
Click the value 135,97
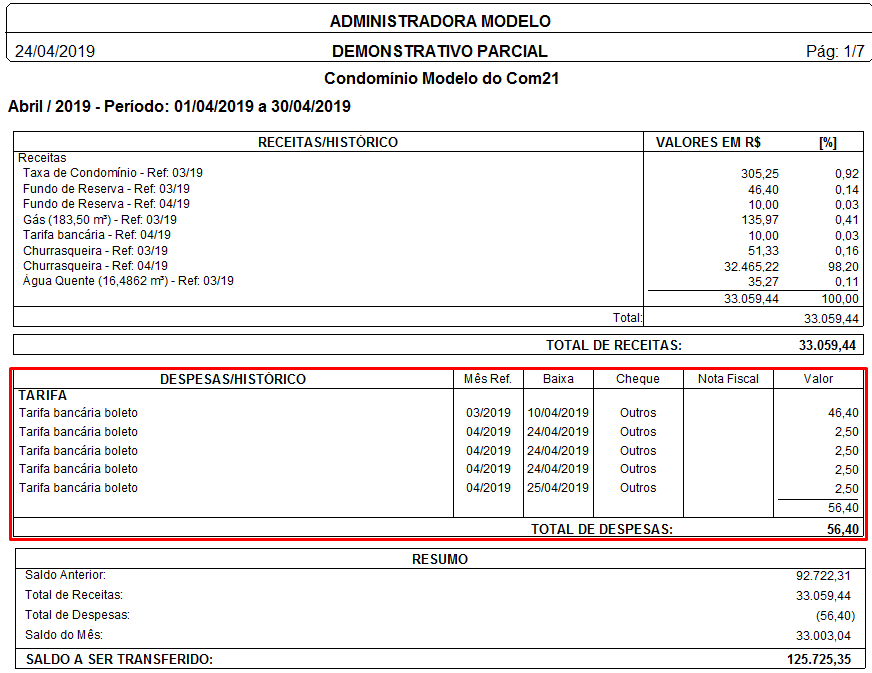point(760,220)
